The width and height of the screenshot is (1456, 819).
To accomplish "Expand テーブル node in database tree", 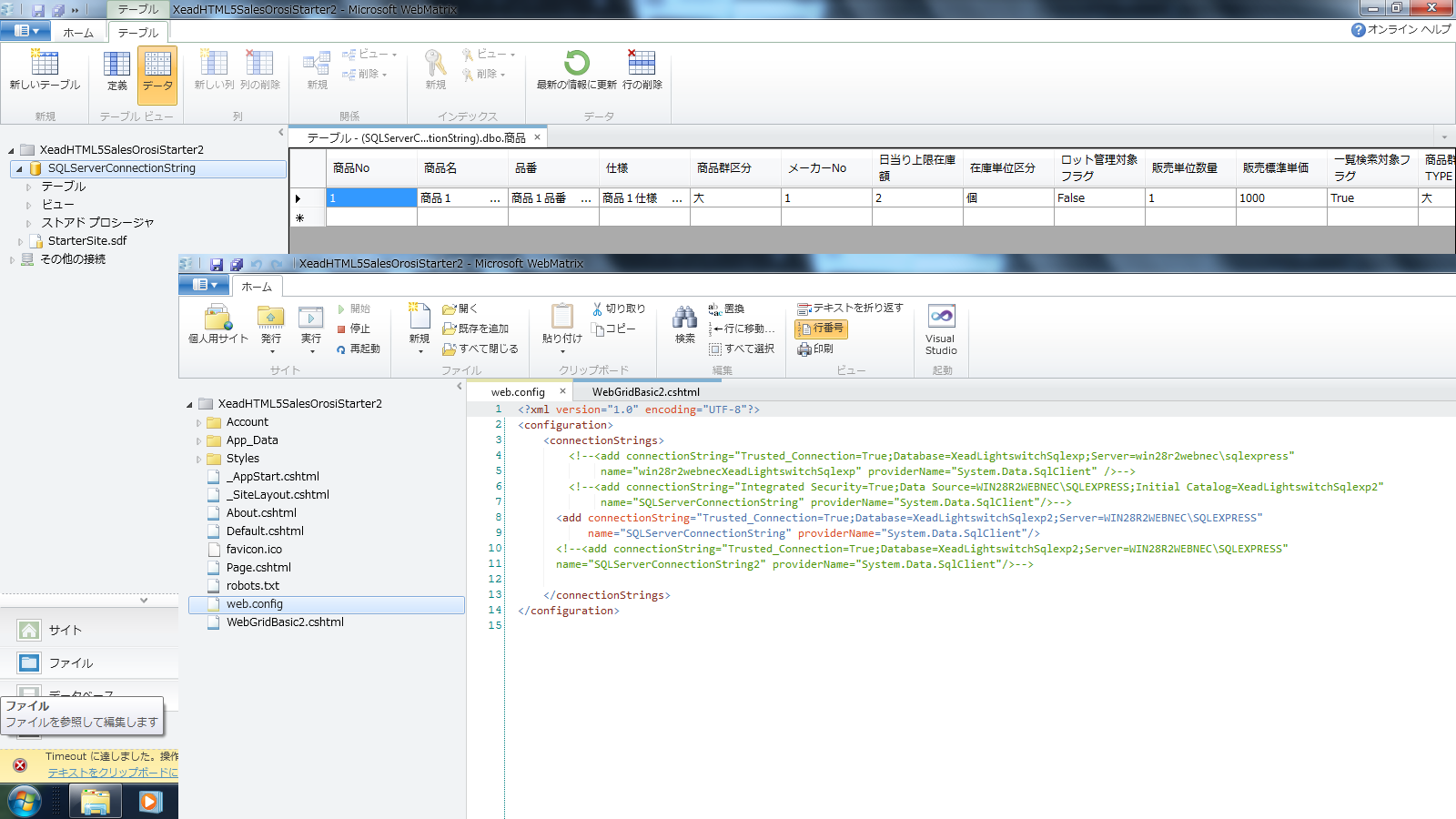I will click(28, 187).
